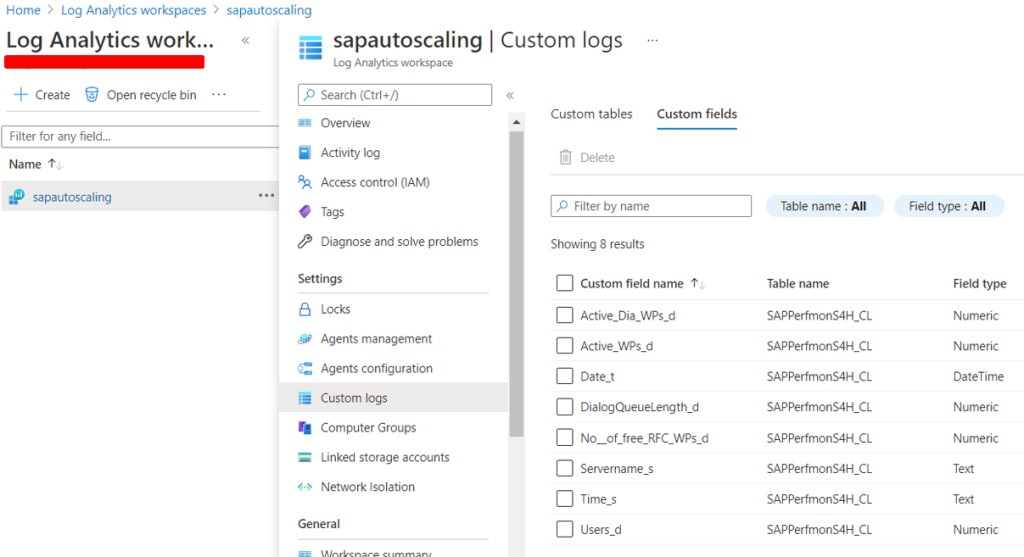
Task: Click the Custom logs header icon
Action: [310, 48]
